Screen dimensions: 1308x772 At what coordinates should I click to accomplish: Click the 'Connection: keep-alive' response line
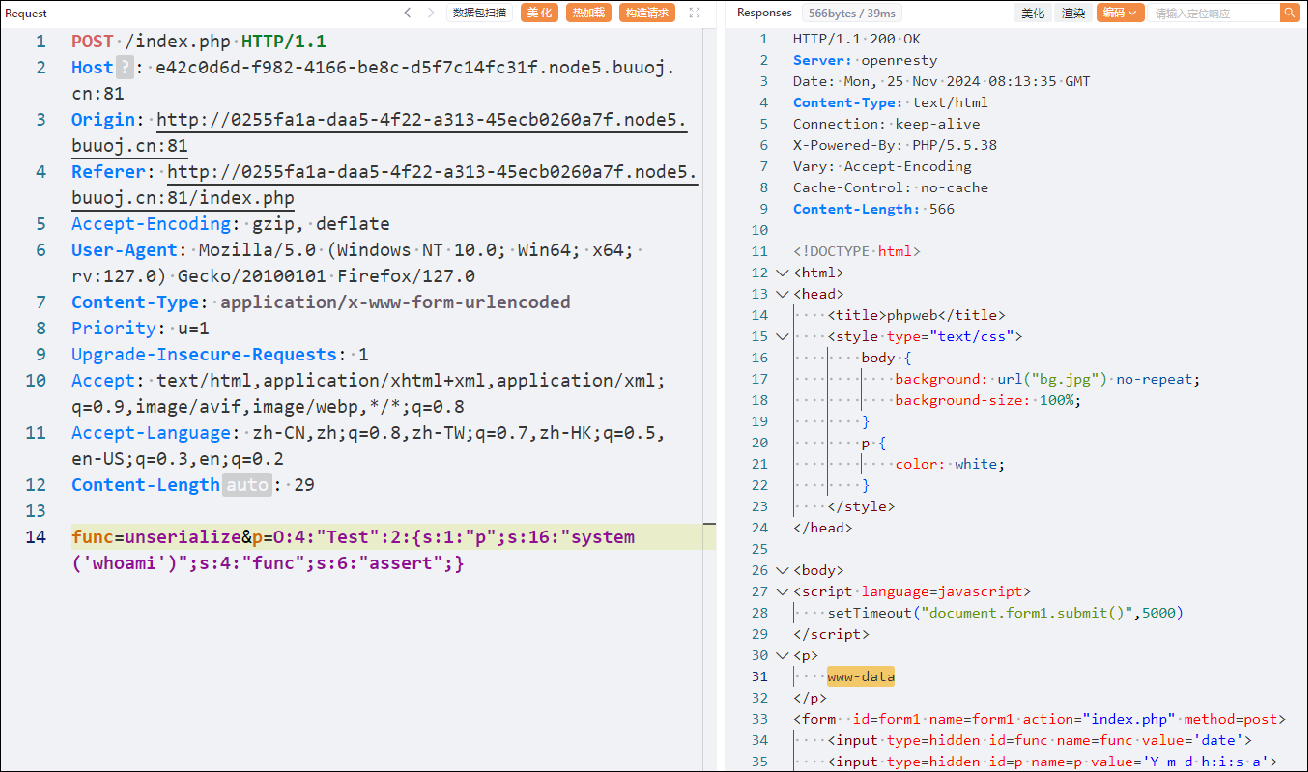(x=886, y=124)
